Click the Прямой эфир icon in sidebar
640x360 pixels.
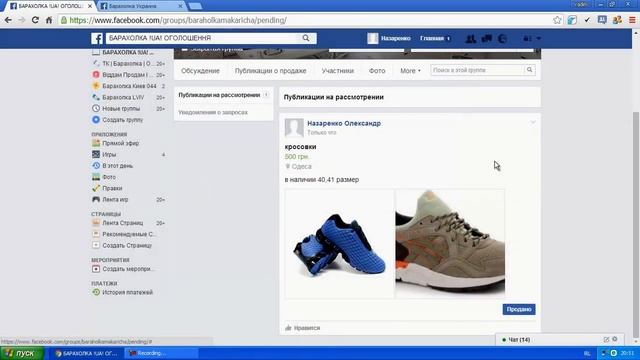click(96, 143)
